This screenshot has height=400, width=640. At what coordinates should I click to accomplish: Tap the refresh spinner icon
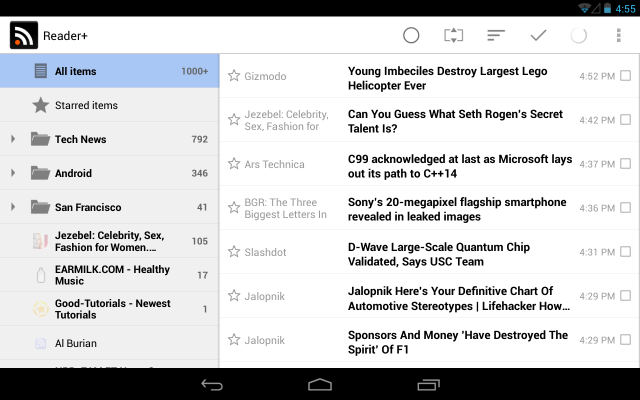coord(578,36)
